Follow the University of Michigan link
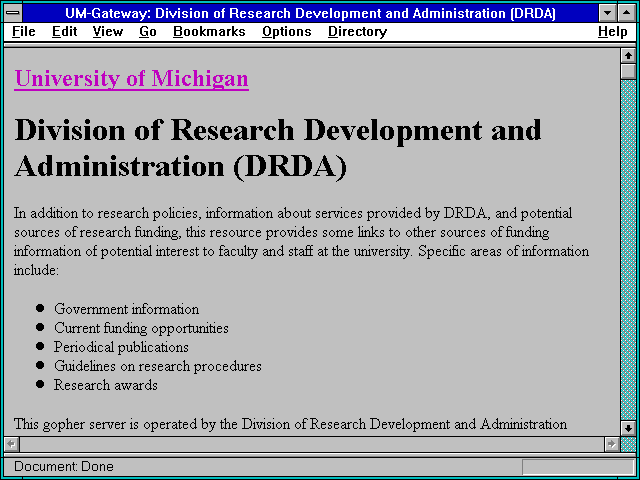 131,78
